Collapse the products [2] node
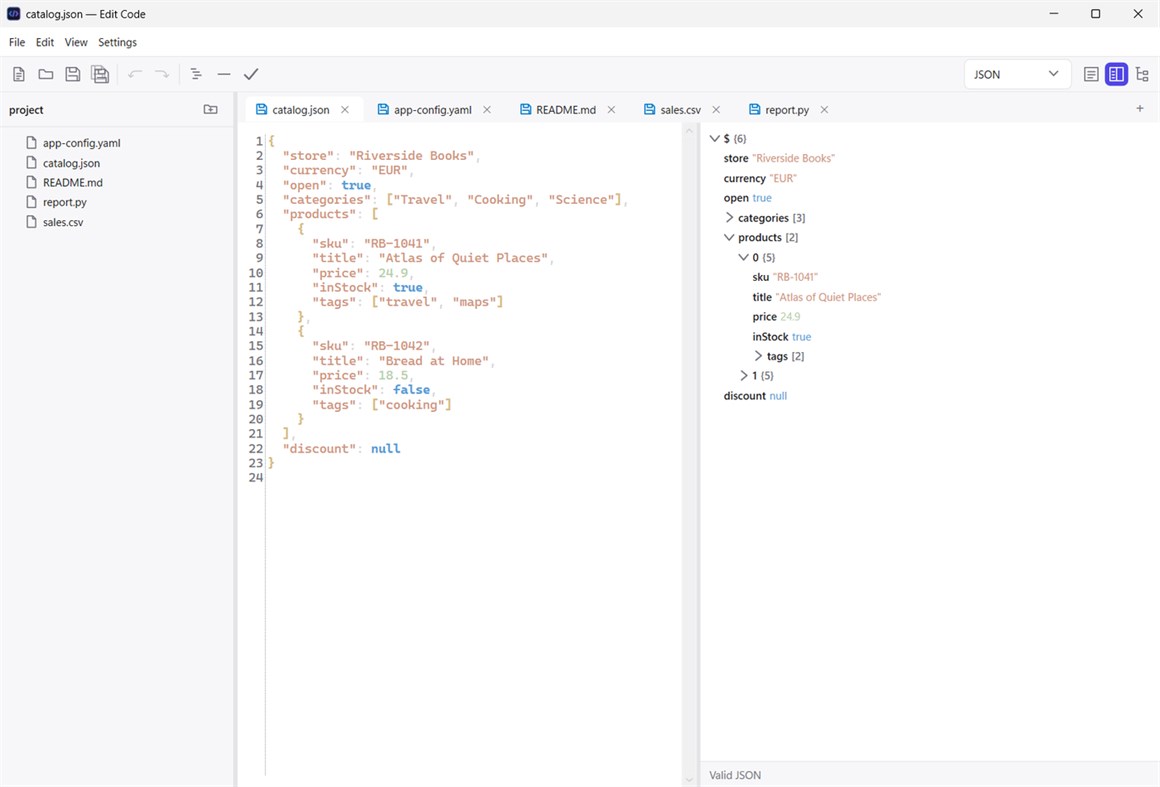 click(x=729, y=237)
